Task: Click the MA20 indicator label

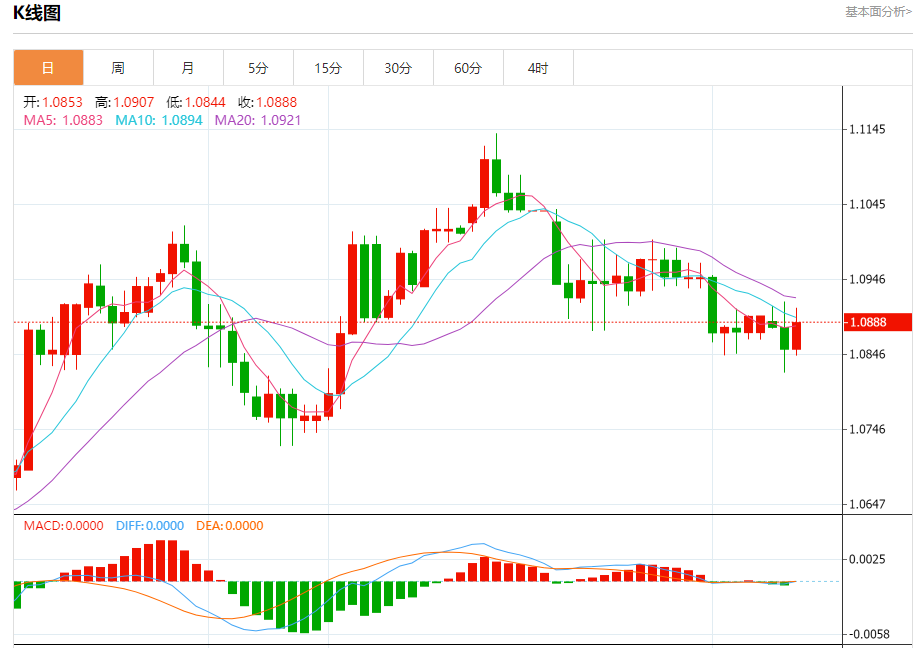Action: point(257,120)
